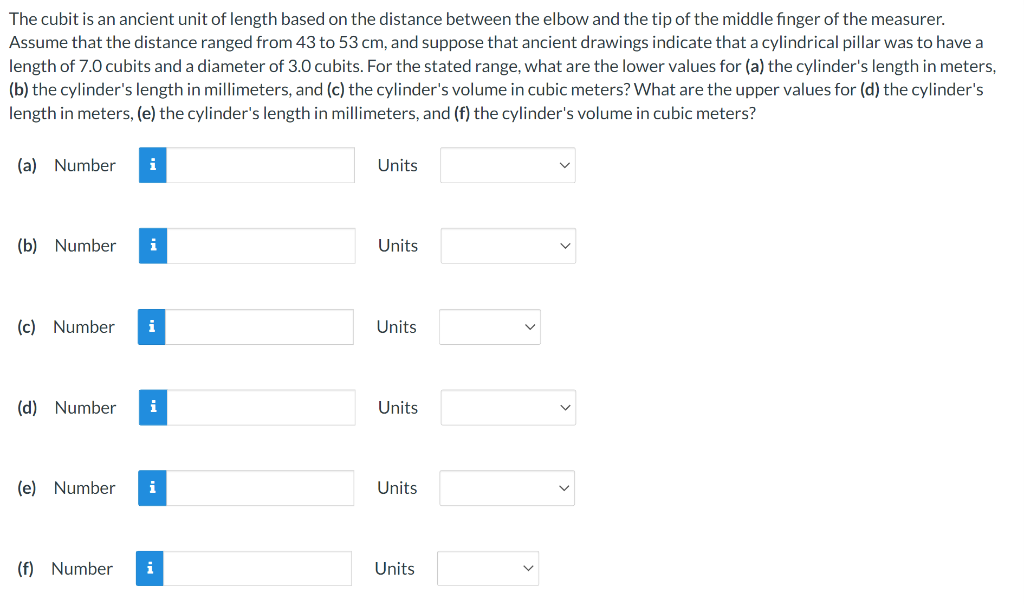Select the Number input for part (d)
The height and width of the screenshot is (605, 1024).
[x=261, y=408]
